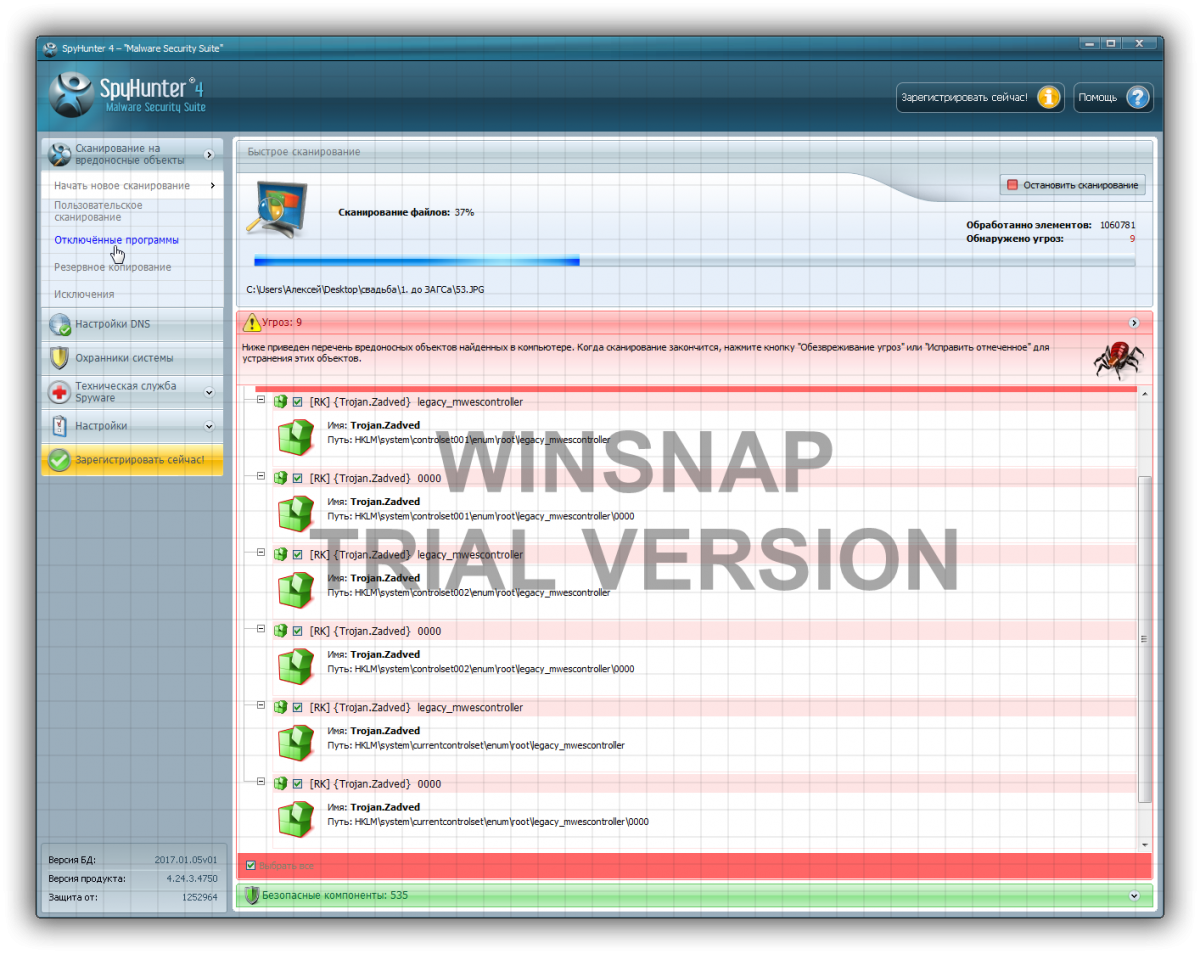
Task: Uncheck the controlset001 legacy_mwescontroller threat checkbox
Action: coord(298,402)
